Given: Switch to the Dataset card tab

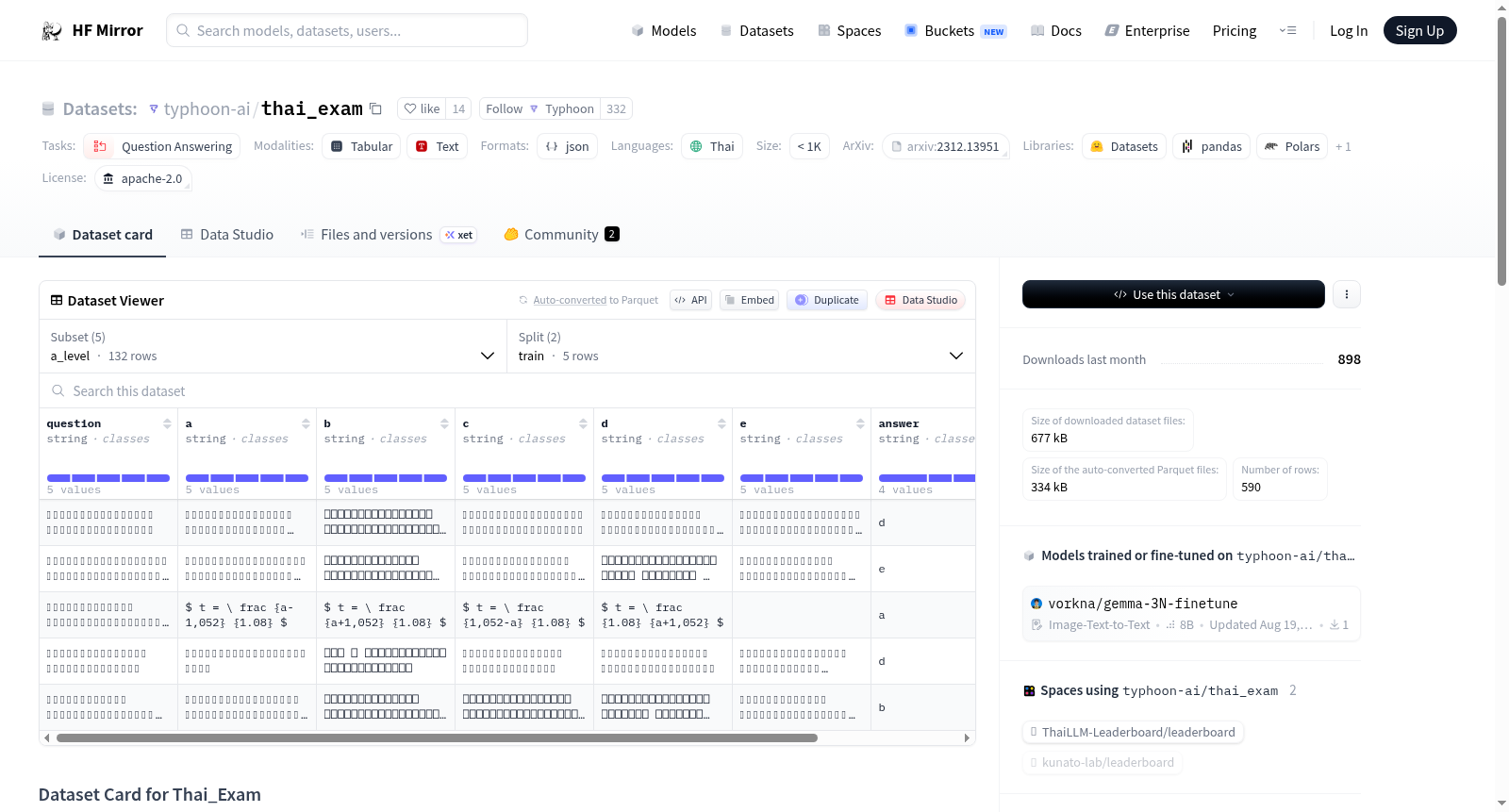Looking at the screenshot, I should click(x=103, y=235).
